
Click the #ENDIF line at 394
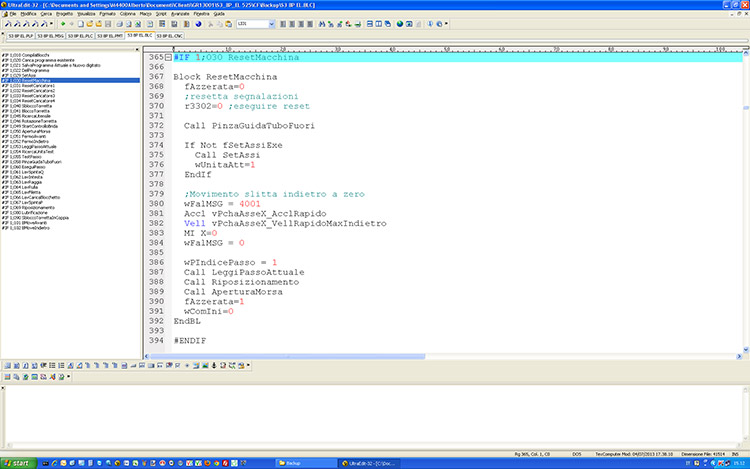189,341
